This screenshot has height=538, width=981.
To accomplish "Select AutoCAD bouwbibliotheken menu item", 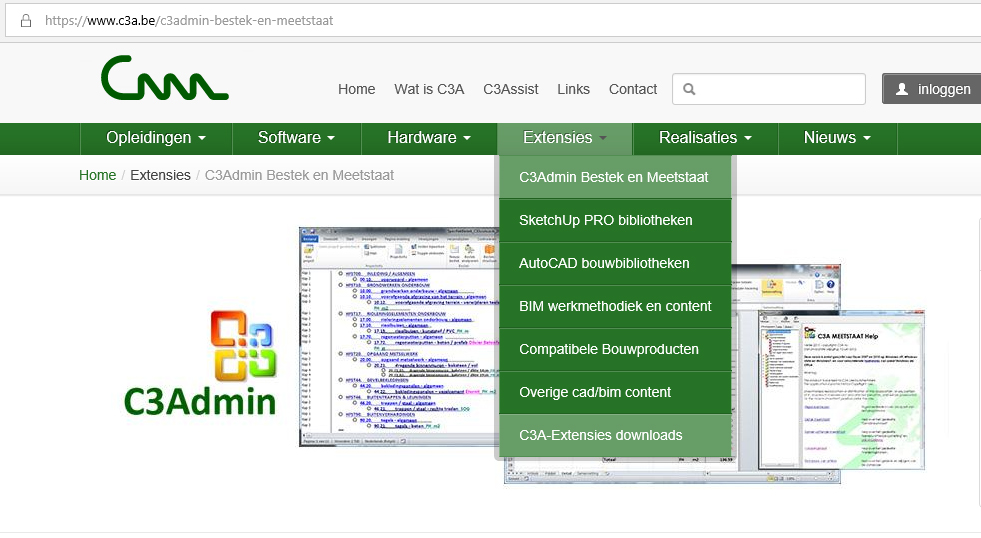I will click(615, 263).
